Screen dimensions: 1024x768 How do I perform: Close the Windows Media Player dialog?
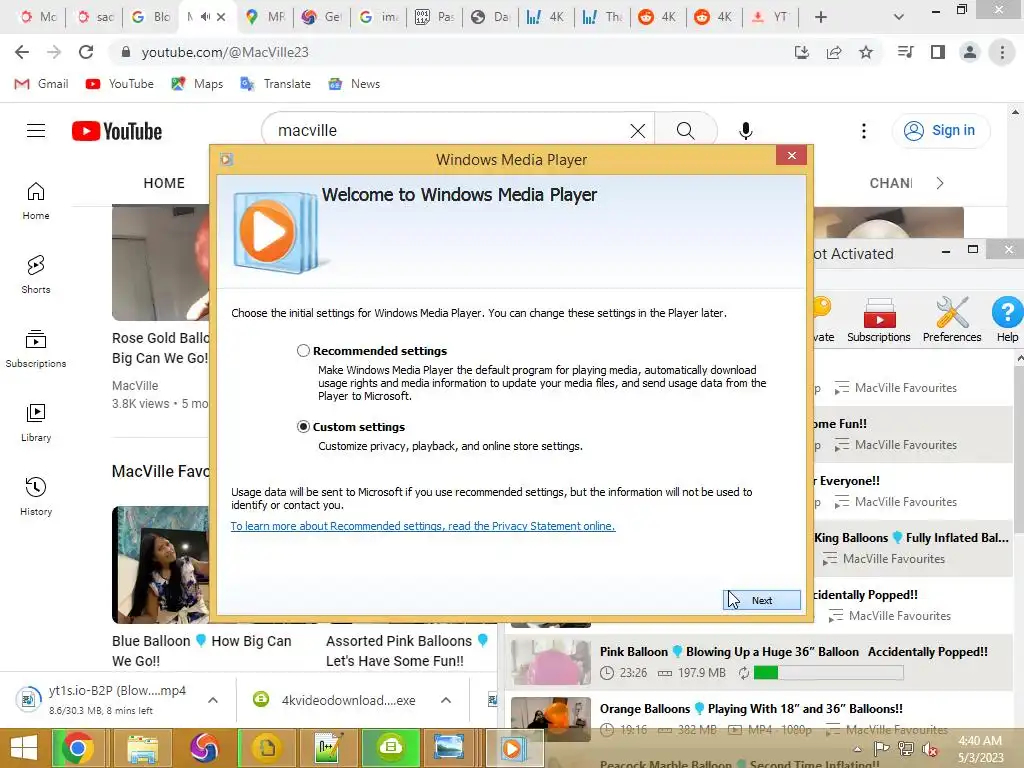(792, 155)
